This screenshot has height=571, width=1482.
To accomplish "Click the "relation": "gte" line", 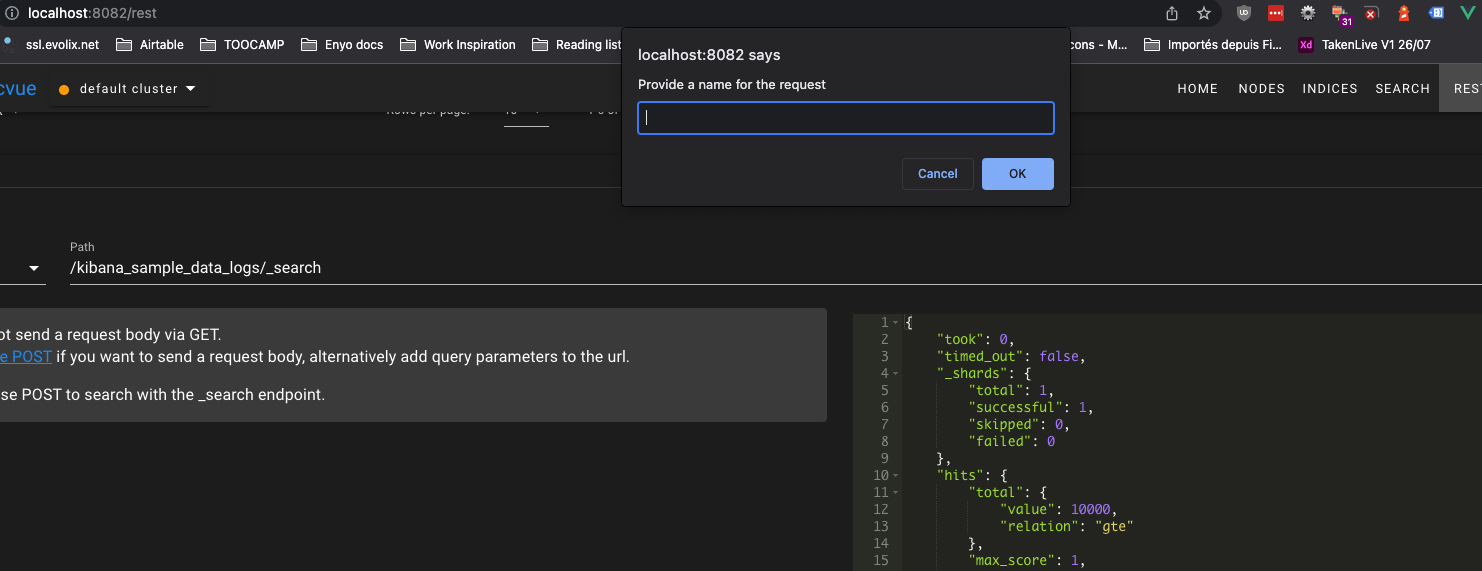I will 1066,526.
